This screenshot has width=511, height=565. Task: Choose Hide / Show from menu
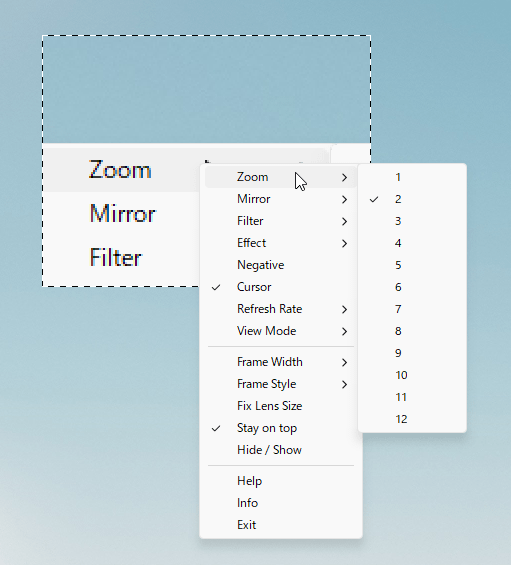click(281, 450)
